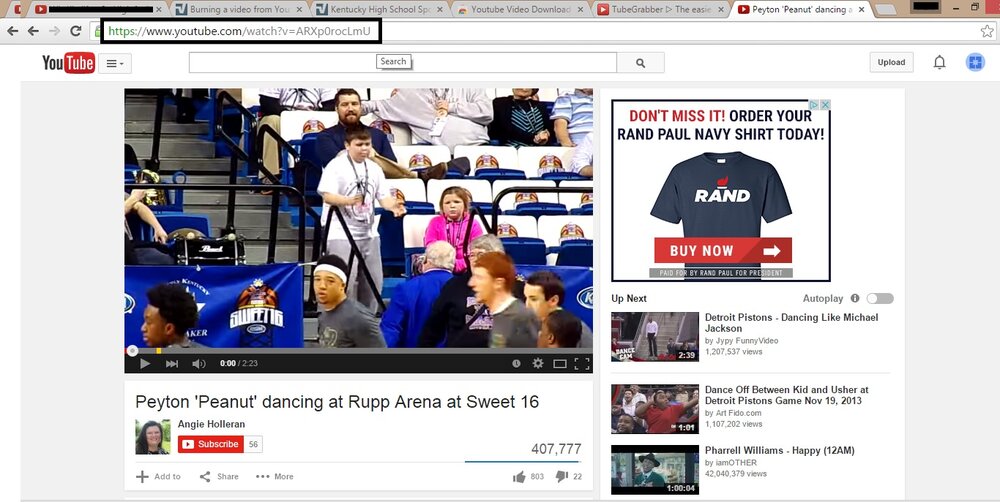Enter fullscreen in the video player
This screenshot has height=502, width=1000.
point(582,364)
